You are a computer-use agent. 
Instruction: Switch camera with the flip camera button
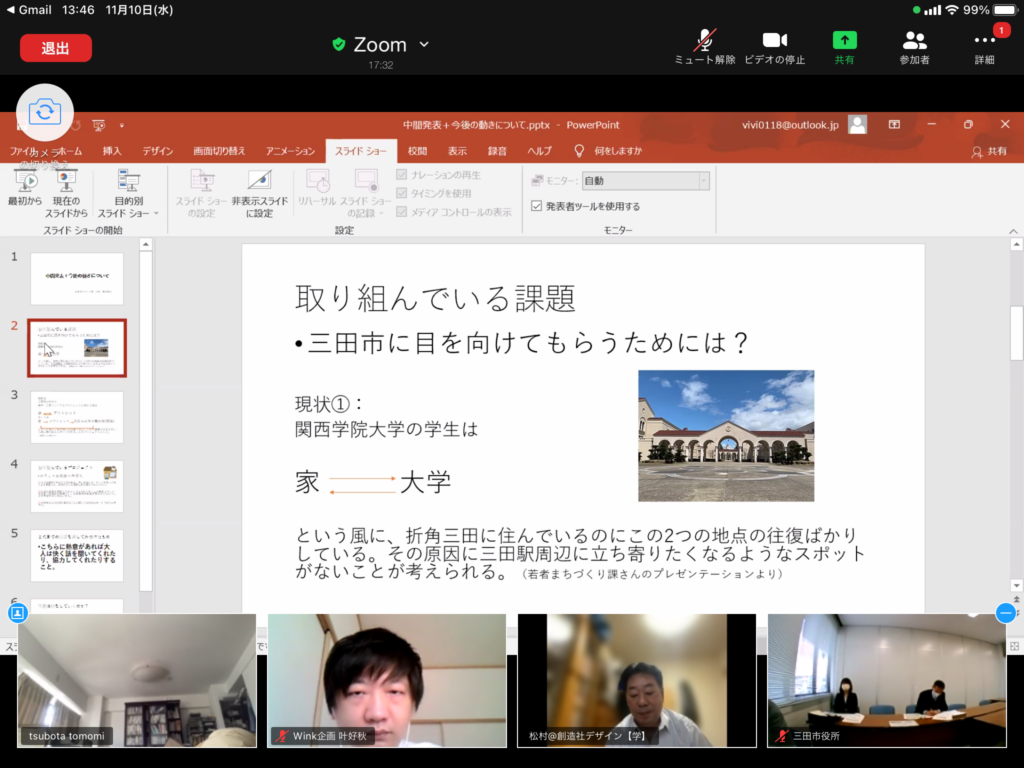click(44, 112)
